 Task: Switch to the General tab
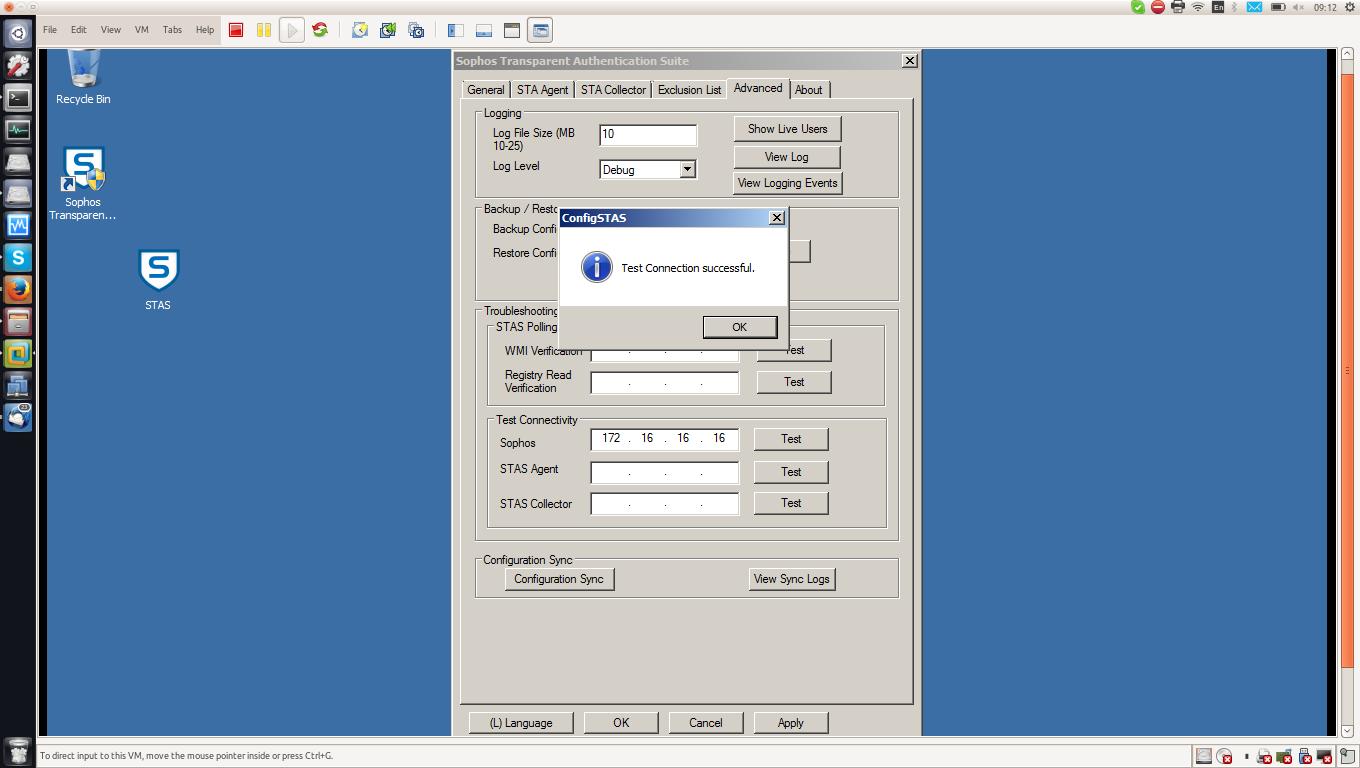[485, 90]
